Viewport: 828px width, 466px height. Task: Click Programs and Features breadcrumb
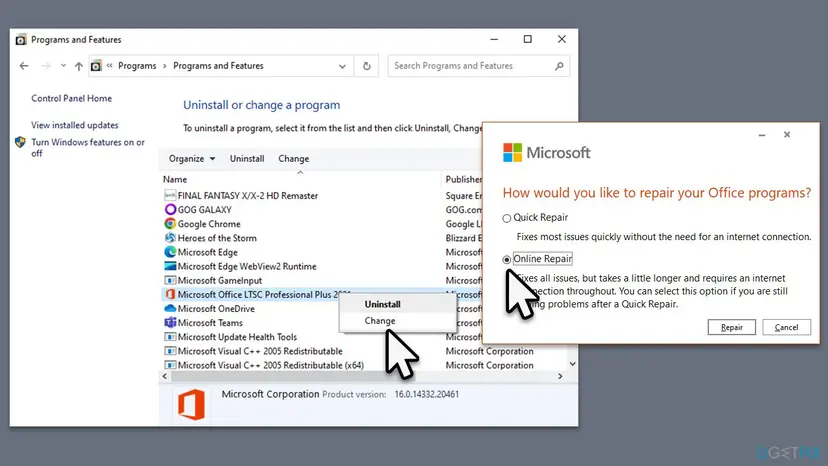[x=218, y=66]
